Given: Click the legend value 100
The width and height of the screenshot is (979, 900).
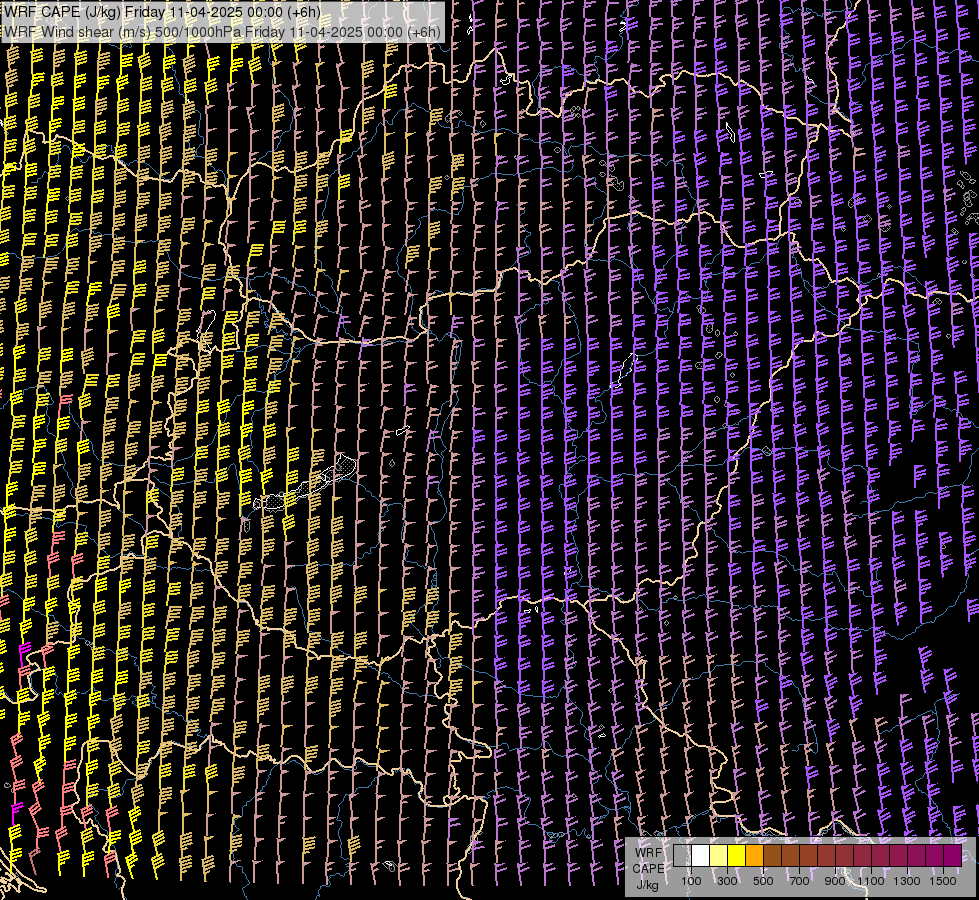Looking at the screenshot, I should [x=691, y=881].
